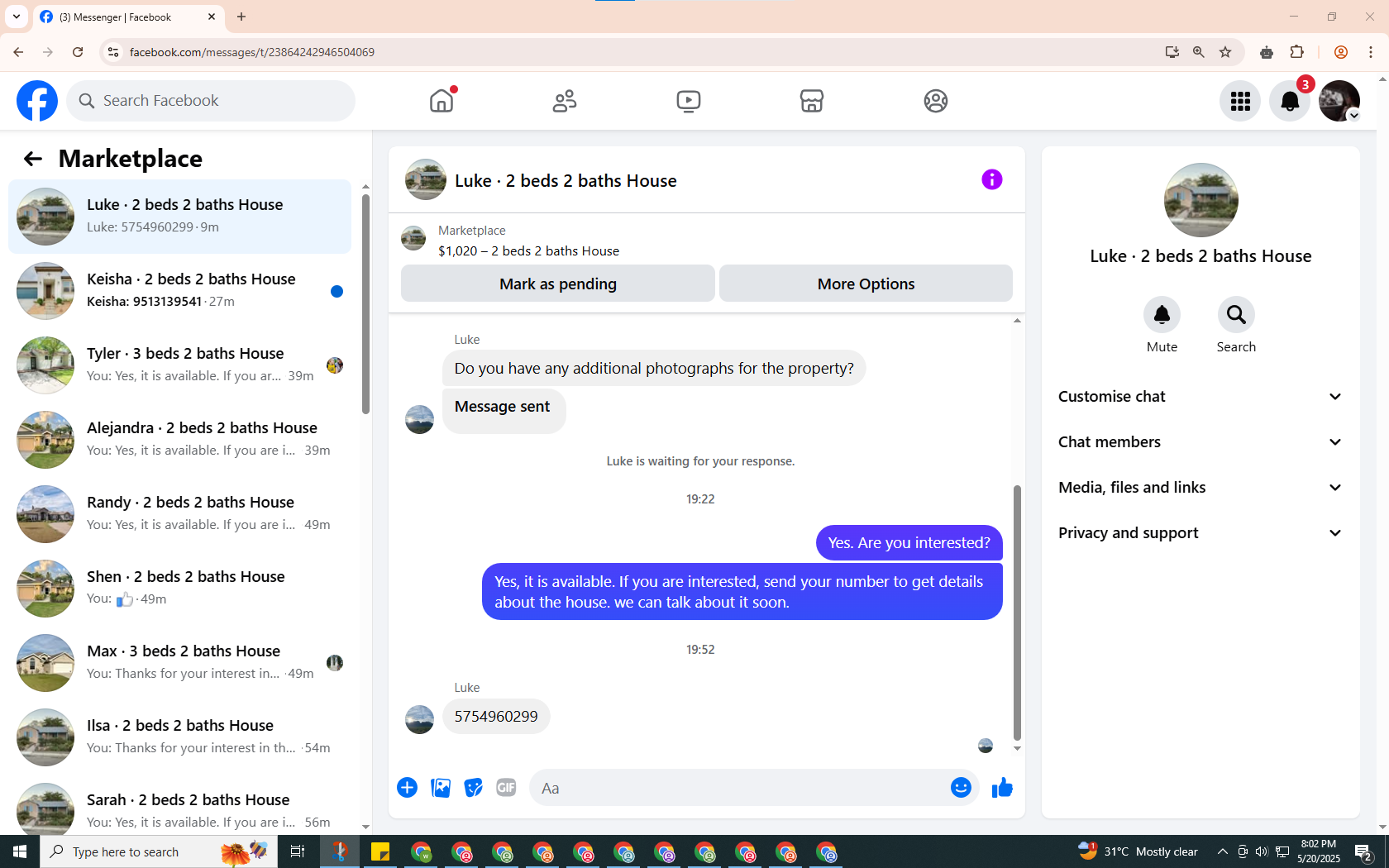Open more actions plus icon in composer
Viewport: 1389px width, 868px height.
tap(407, 788)
